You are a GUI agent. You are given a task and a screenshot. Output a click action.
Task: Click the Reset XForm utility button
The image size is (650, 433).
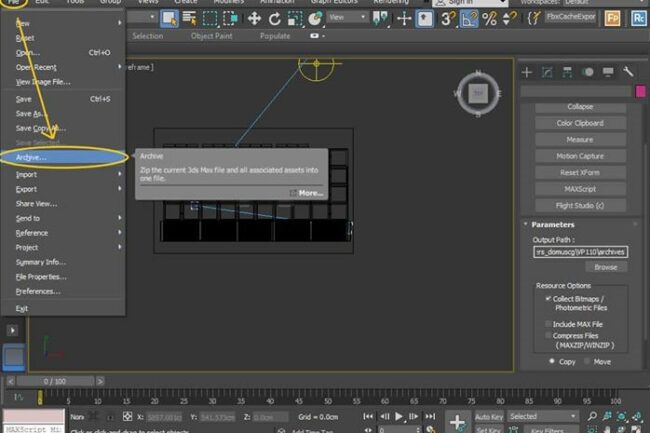(x=580, y=173)
